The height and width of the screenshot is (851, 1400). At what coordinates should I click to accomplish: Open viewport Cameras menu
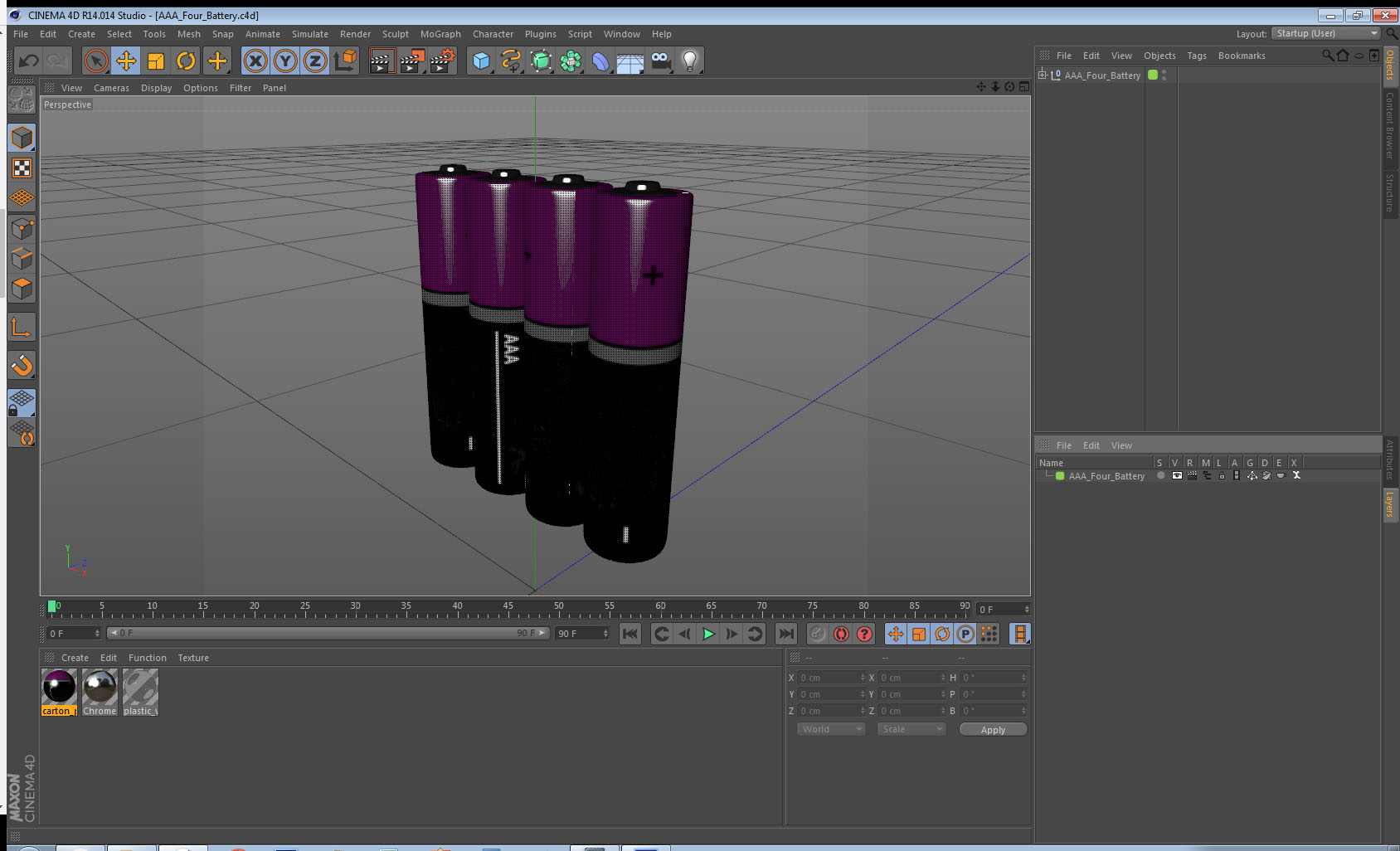(111, 88)
